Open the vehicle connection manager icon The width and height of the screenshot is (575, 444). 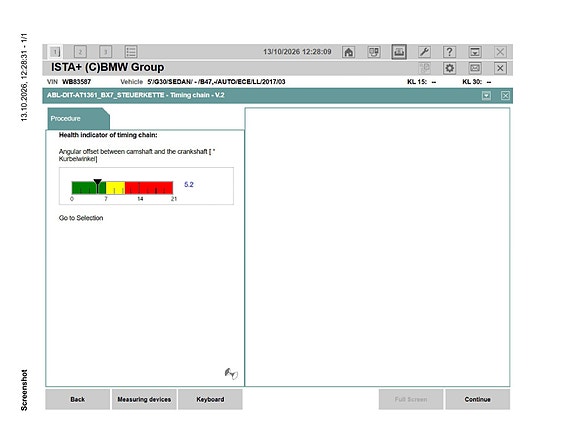(374, 52)
